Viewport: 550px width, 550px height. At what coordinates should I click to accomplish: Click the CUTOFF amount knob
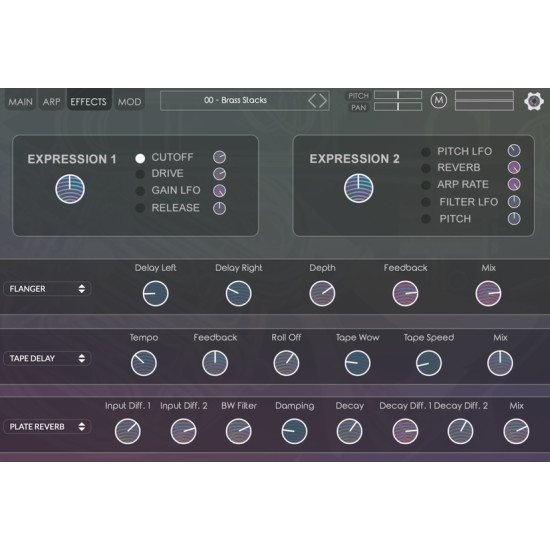point(219,157)
